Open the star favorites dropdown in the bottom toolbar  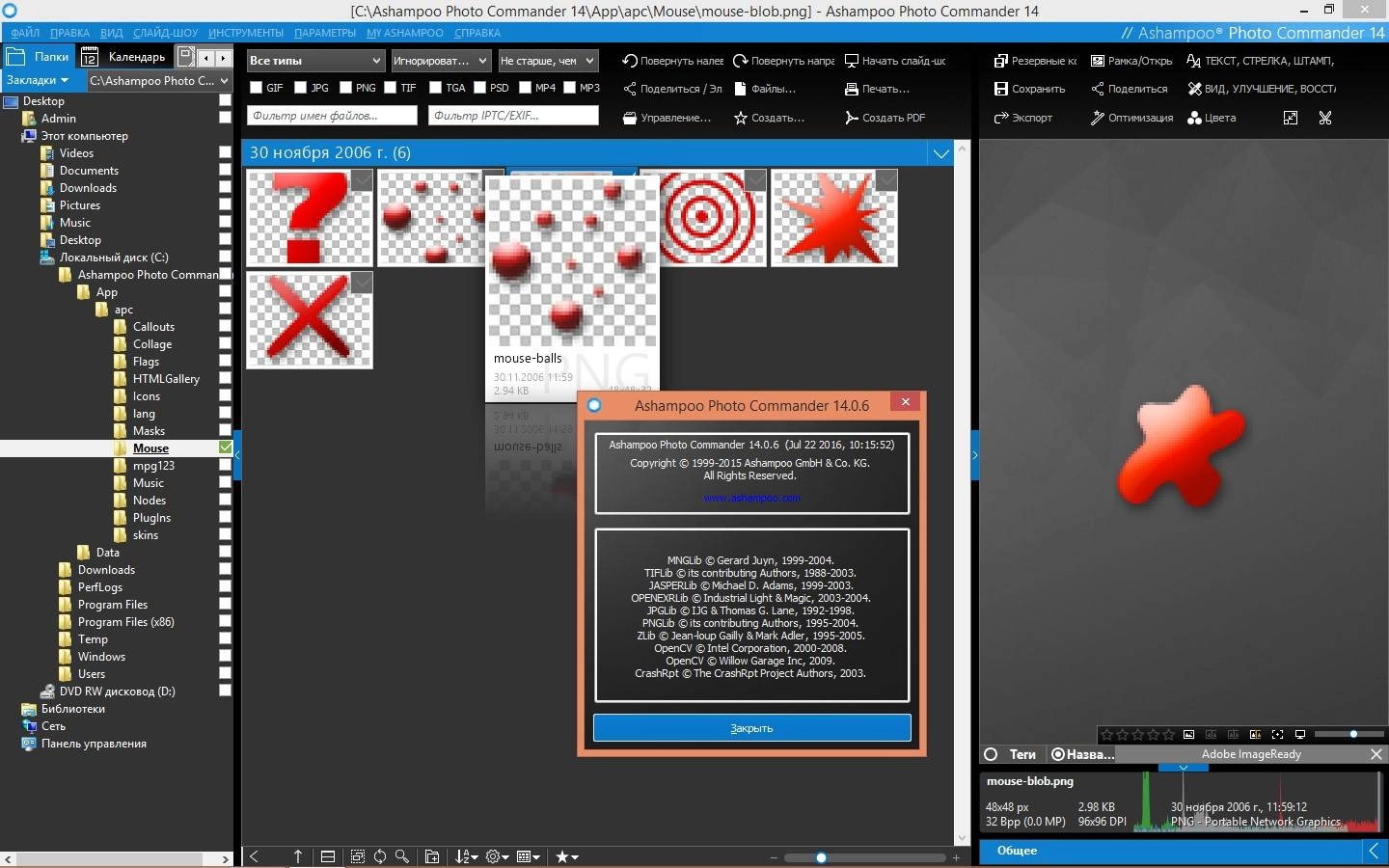pyautogui.click(x=567, y=856)
